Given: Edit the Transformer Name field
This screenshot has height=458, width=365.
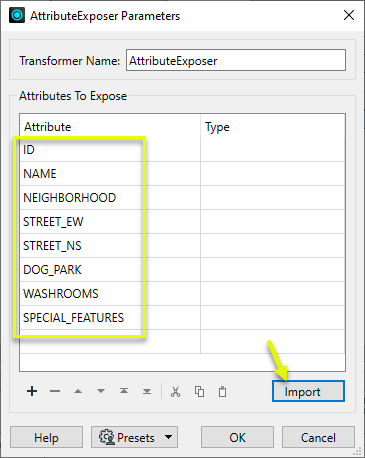Looking at the screenshot, I should (x=236, y=60).
